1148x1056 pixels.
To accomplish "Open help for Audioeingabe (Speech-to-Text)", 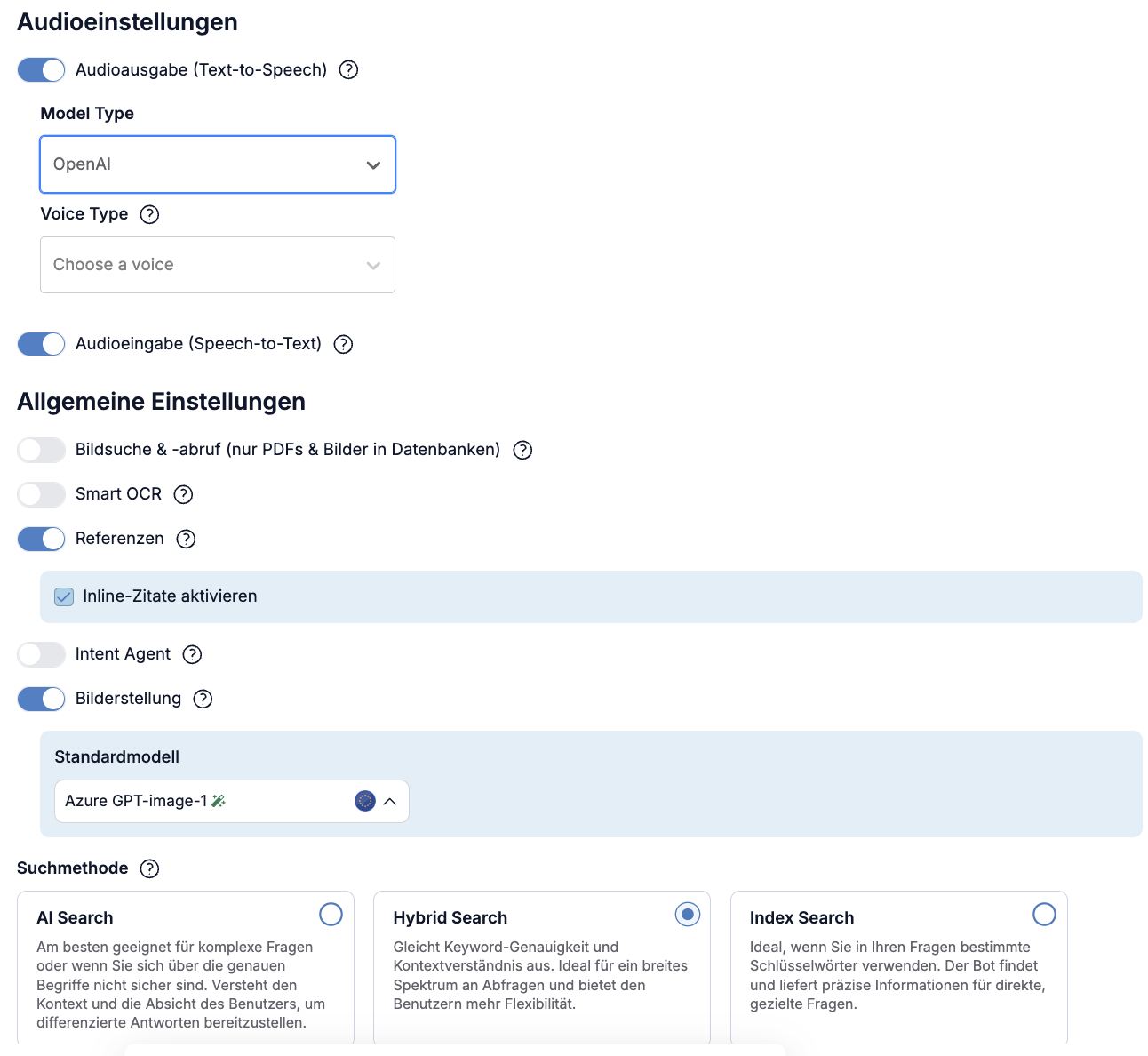I will coord(343,344).
